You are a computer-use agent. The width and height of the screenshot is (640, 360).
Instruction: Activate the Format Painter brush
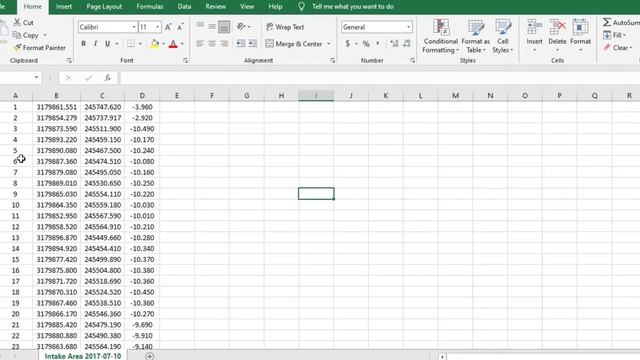click(17, 48)
